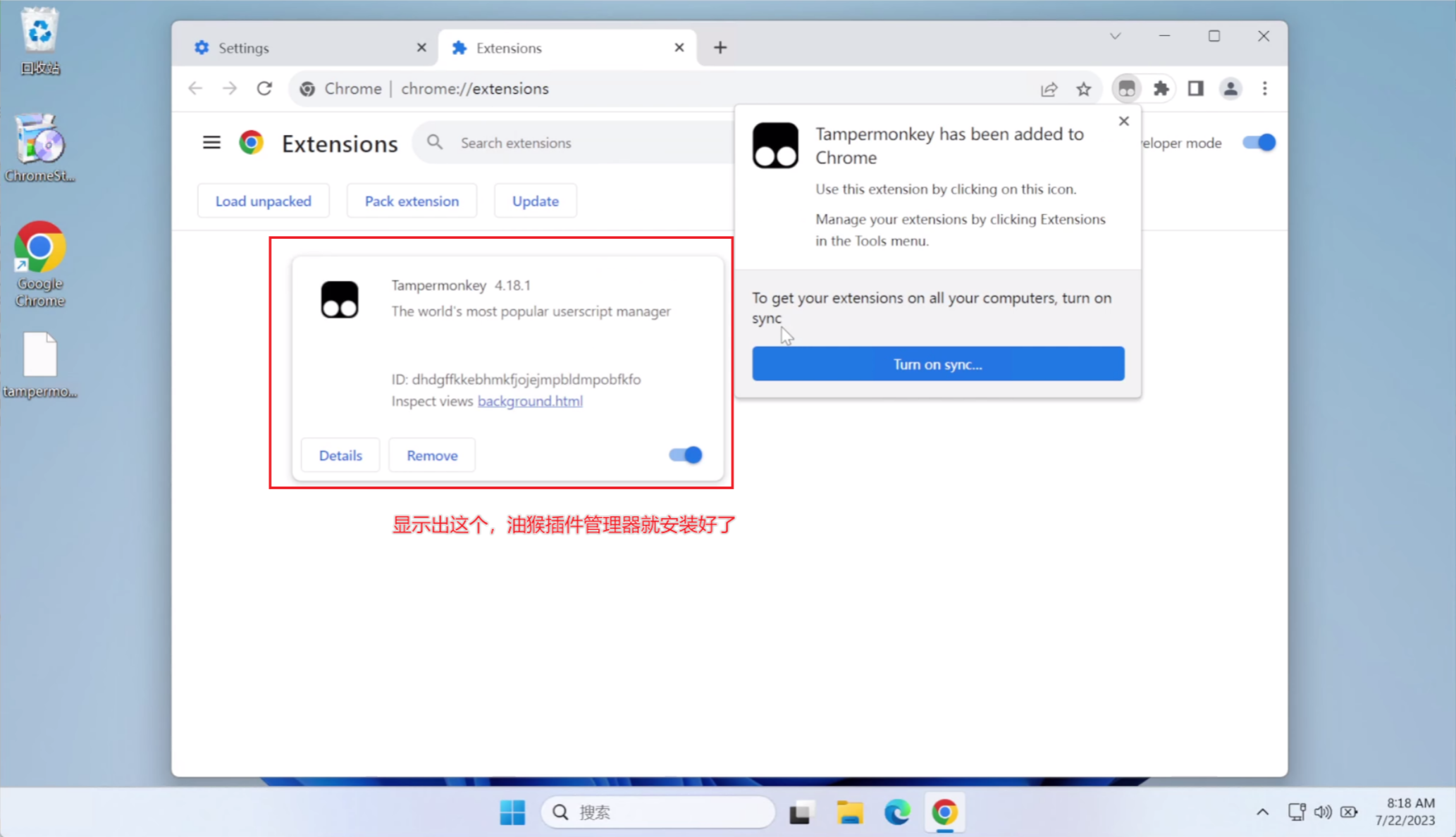Disable the Tampermonkey extension toggle

coord(686,455)
